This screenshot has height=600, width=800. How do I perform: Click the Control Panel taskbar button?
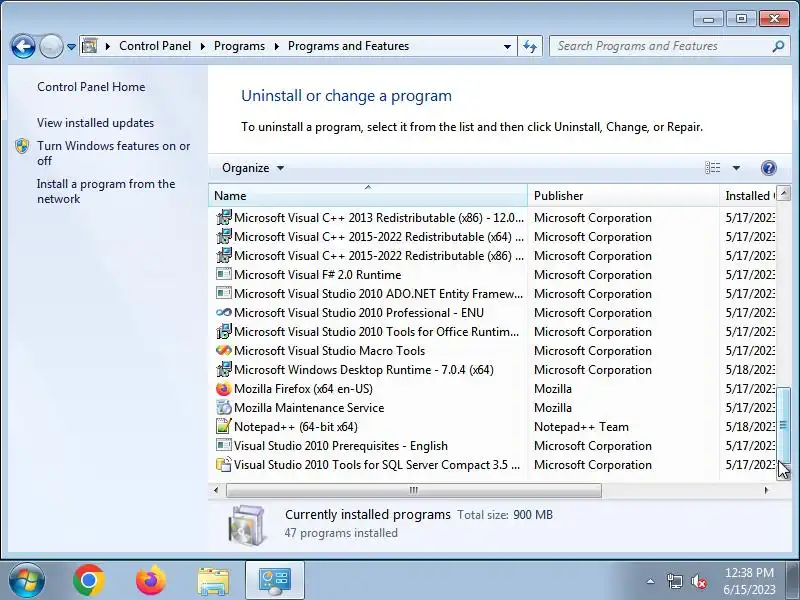click(x=275, y=581)
